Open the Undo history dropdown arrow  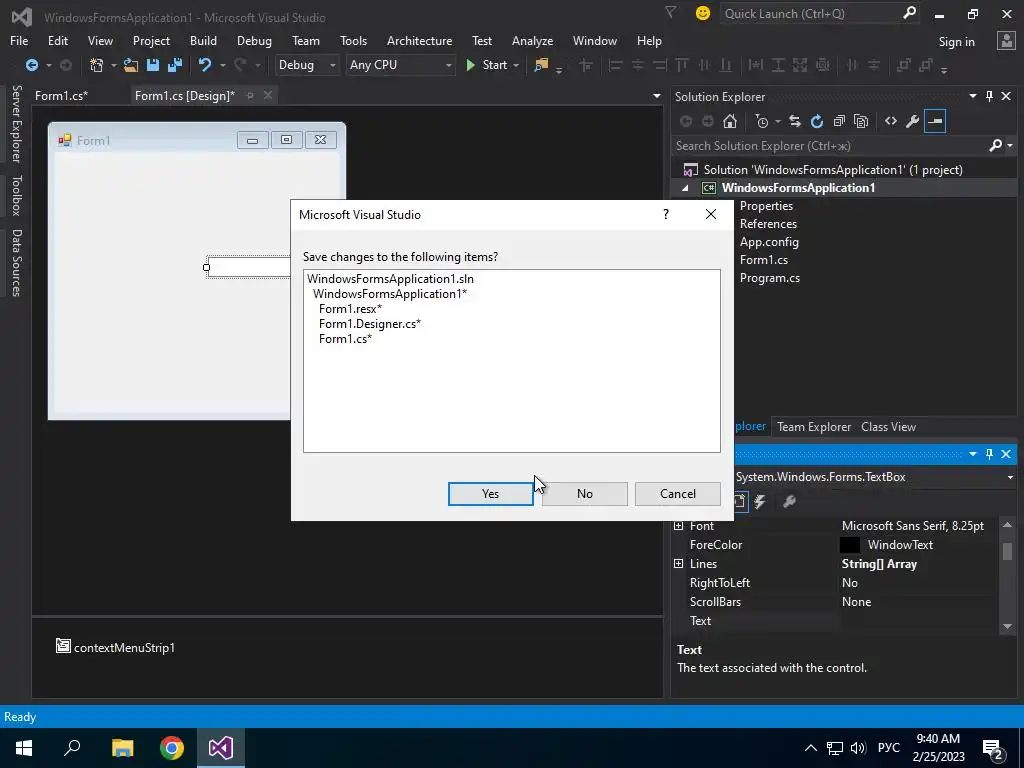(223, 65)
